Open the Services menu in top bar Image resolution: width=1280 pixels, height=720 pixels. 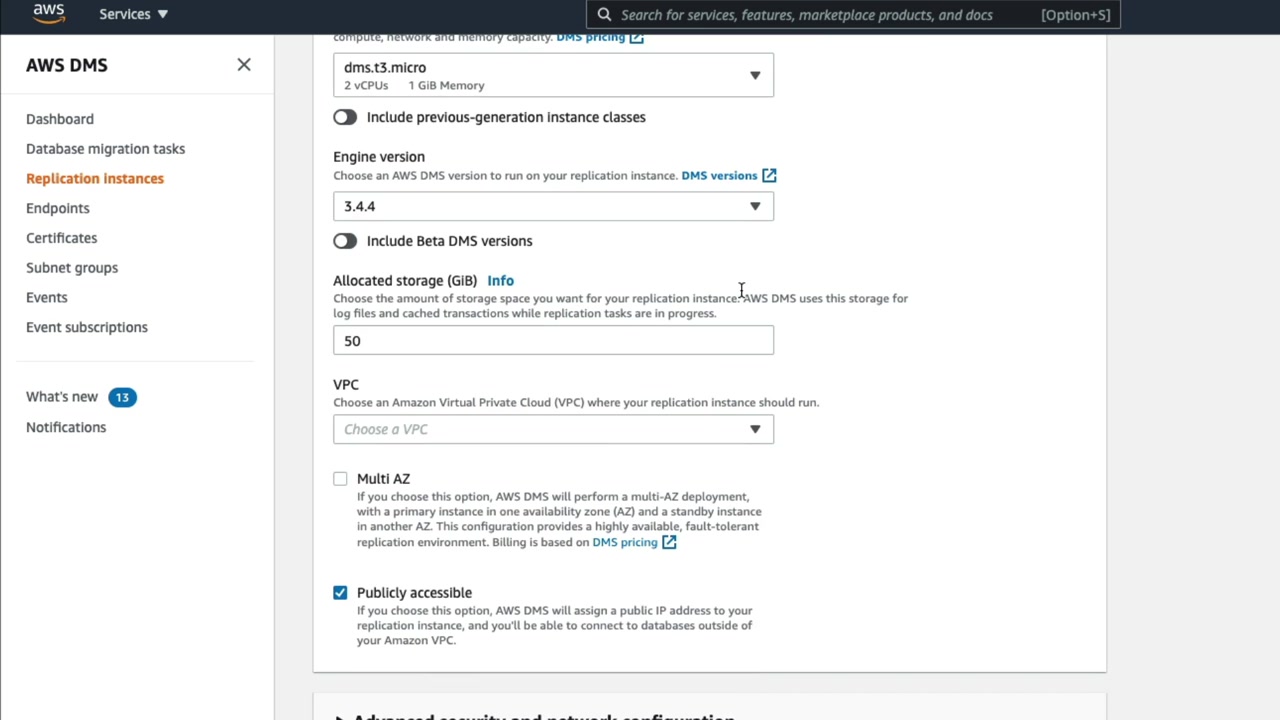pos(133,14)
